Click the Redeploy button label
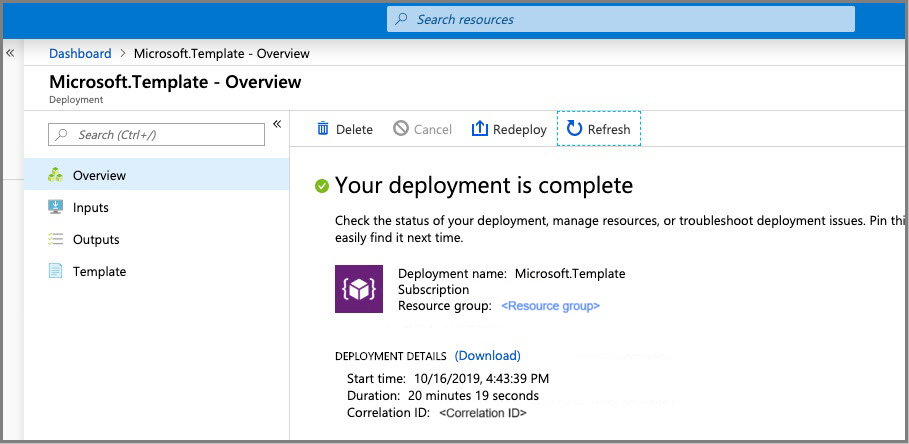The height and width of the screenshot is (444, 909). tap(520, 129)
